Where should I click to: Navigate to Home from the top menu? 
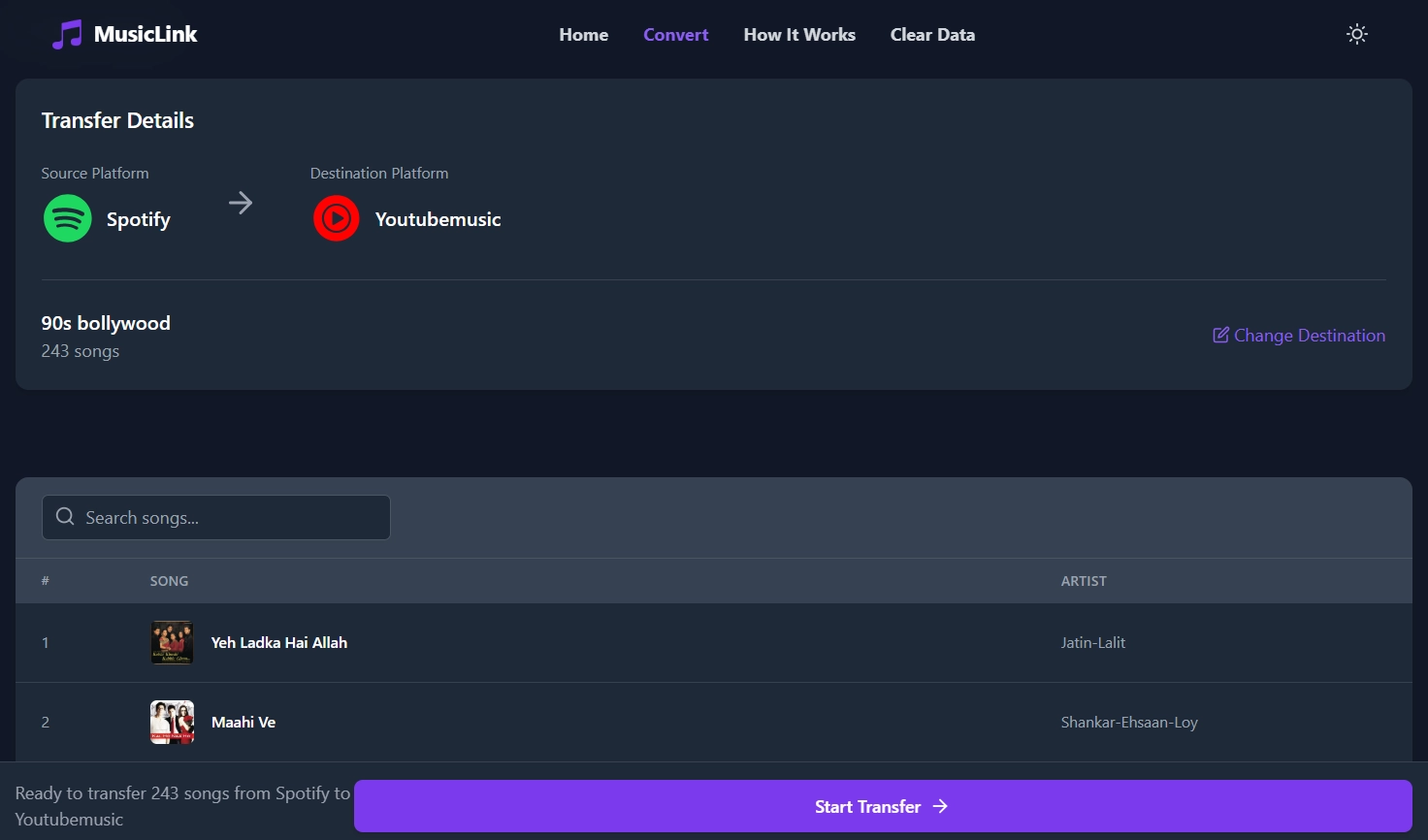click(x=582, y=34)
